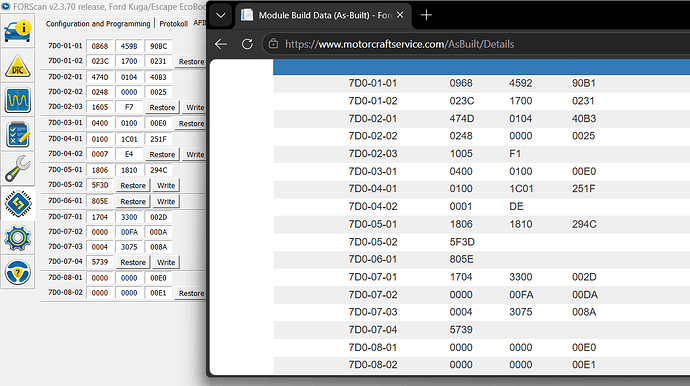Select web value 00E1 in 7D0-08-02
The width and height of the screenshot is (690, 386).
584,365
